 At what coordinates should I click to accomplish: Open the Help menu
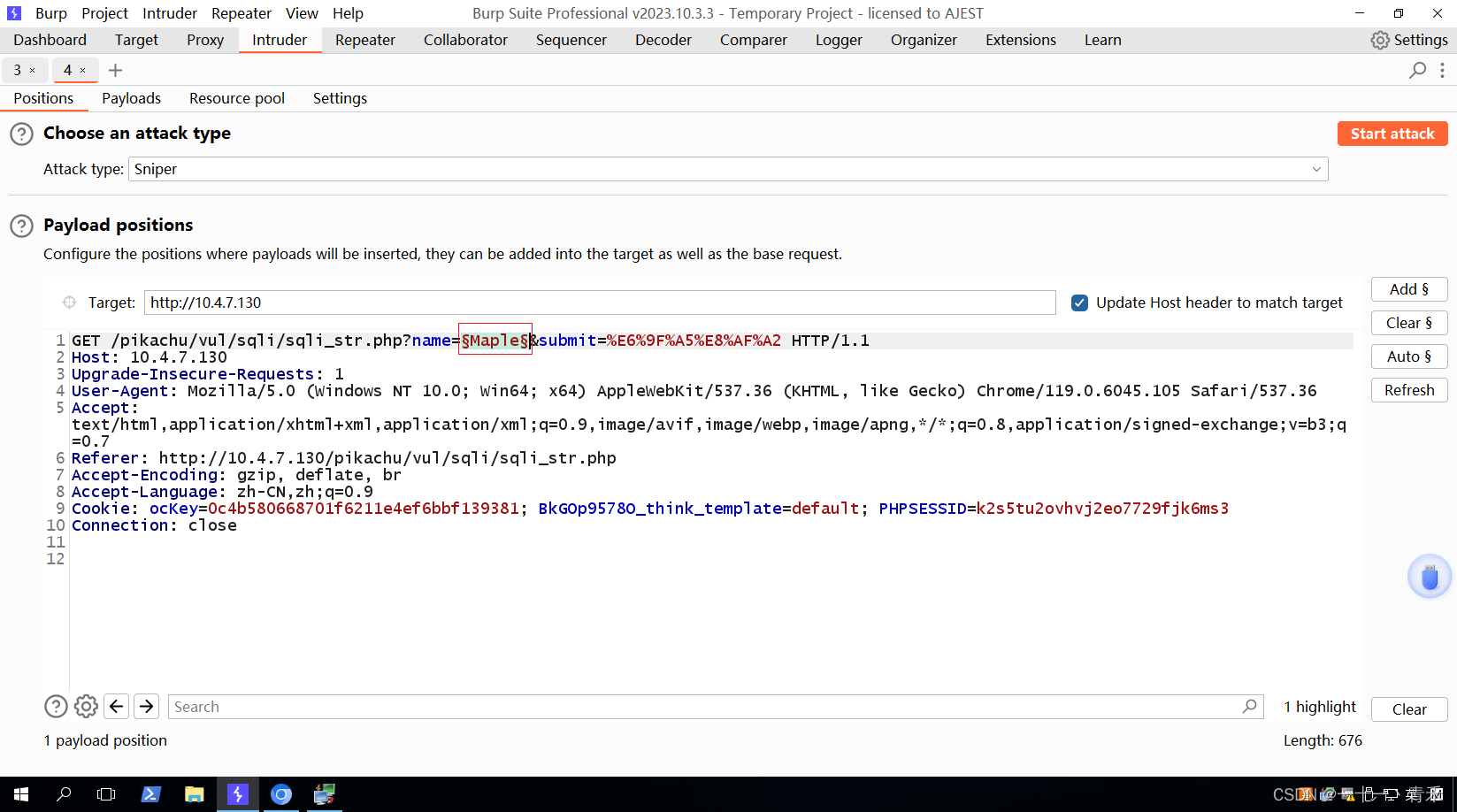[x=348, y=13]
